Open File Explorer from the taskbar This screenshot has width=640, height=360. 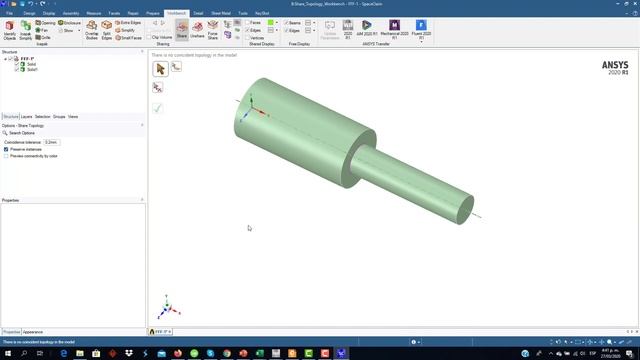click(80, 353)
